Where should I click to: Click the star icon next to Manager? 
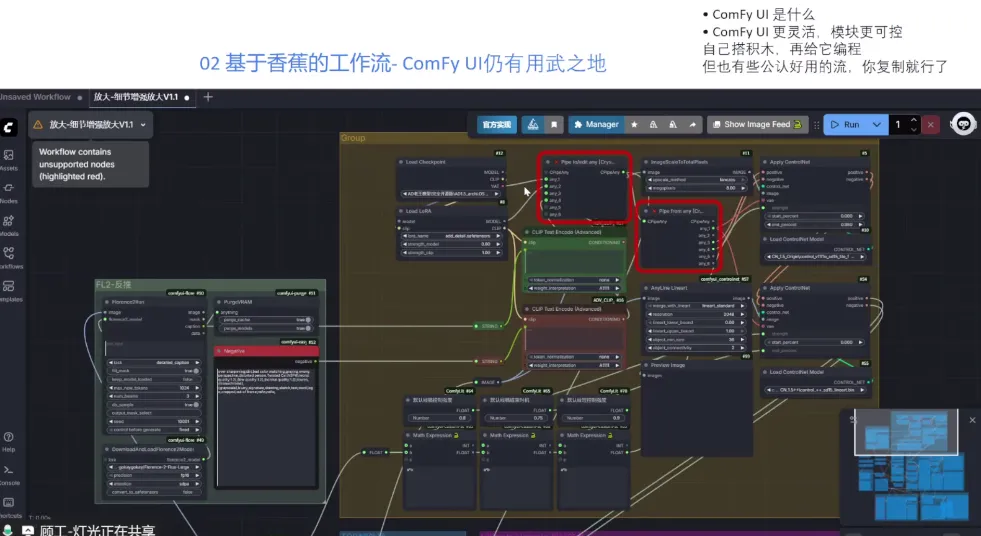tap(634, 124)
